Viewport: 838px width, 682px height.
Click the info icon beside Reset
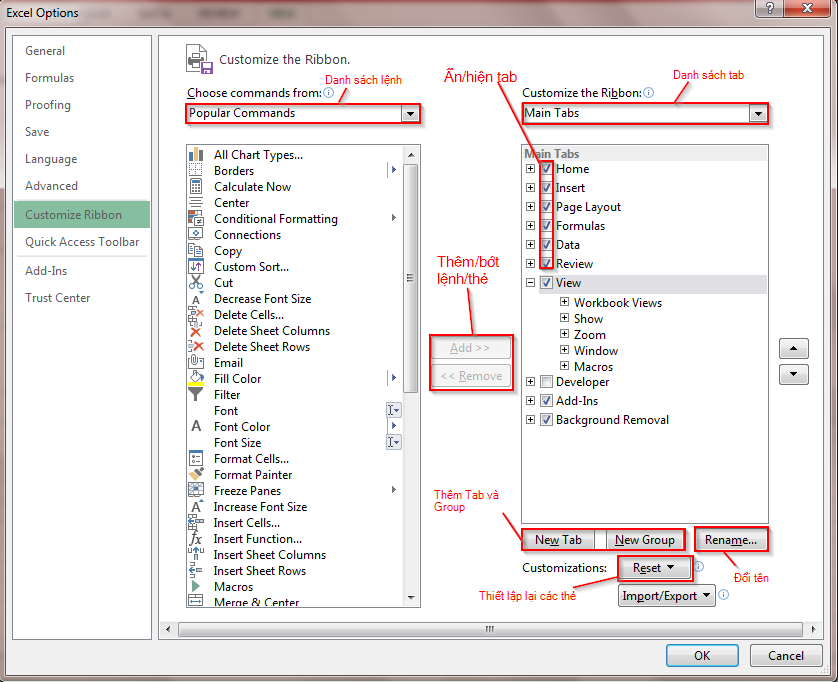click(700, 567)
